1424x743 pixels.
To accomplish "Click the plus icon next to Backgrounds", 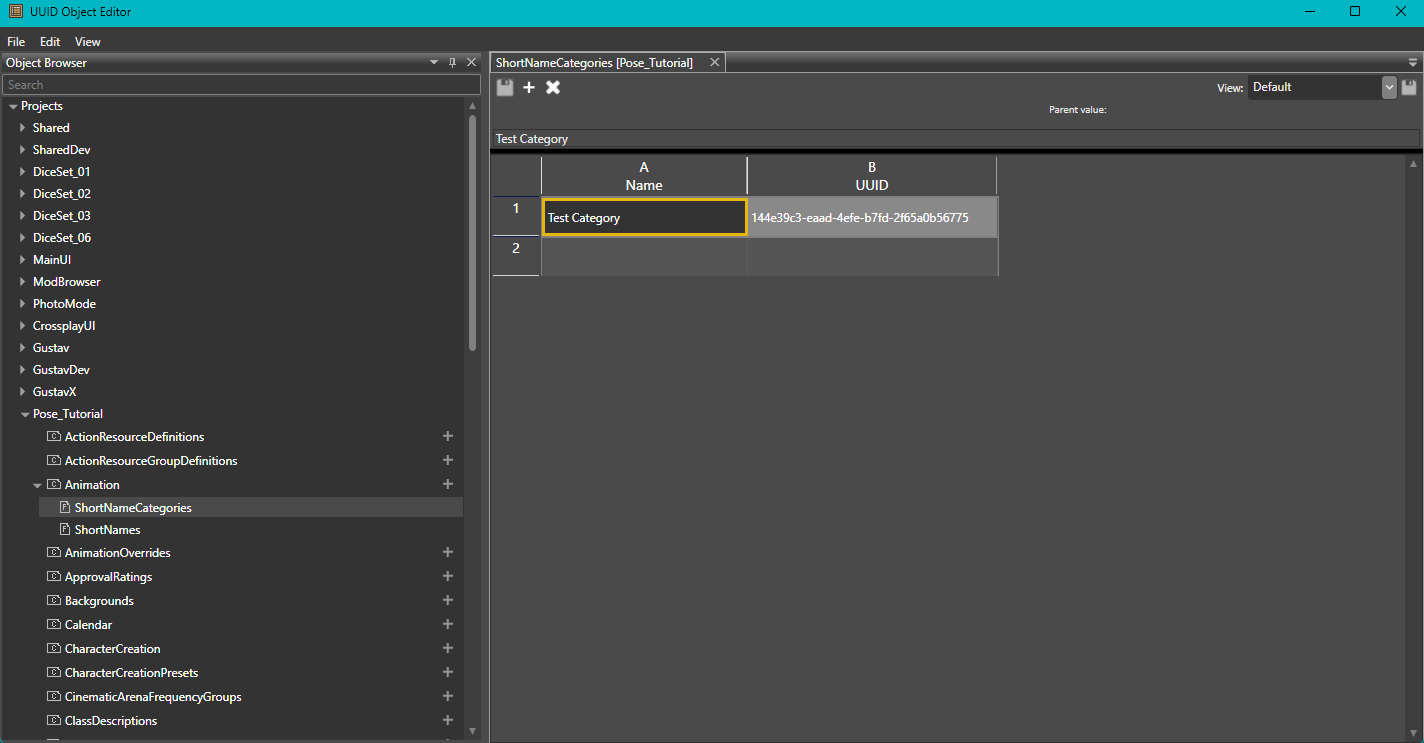I will pyautogui.click(x=448, y=600).
